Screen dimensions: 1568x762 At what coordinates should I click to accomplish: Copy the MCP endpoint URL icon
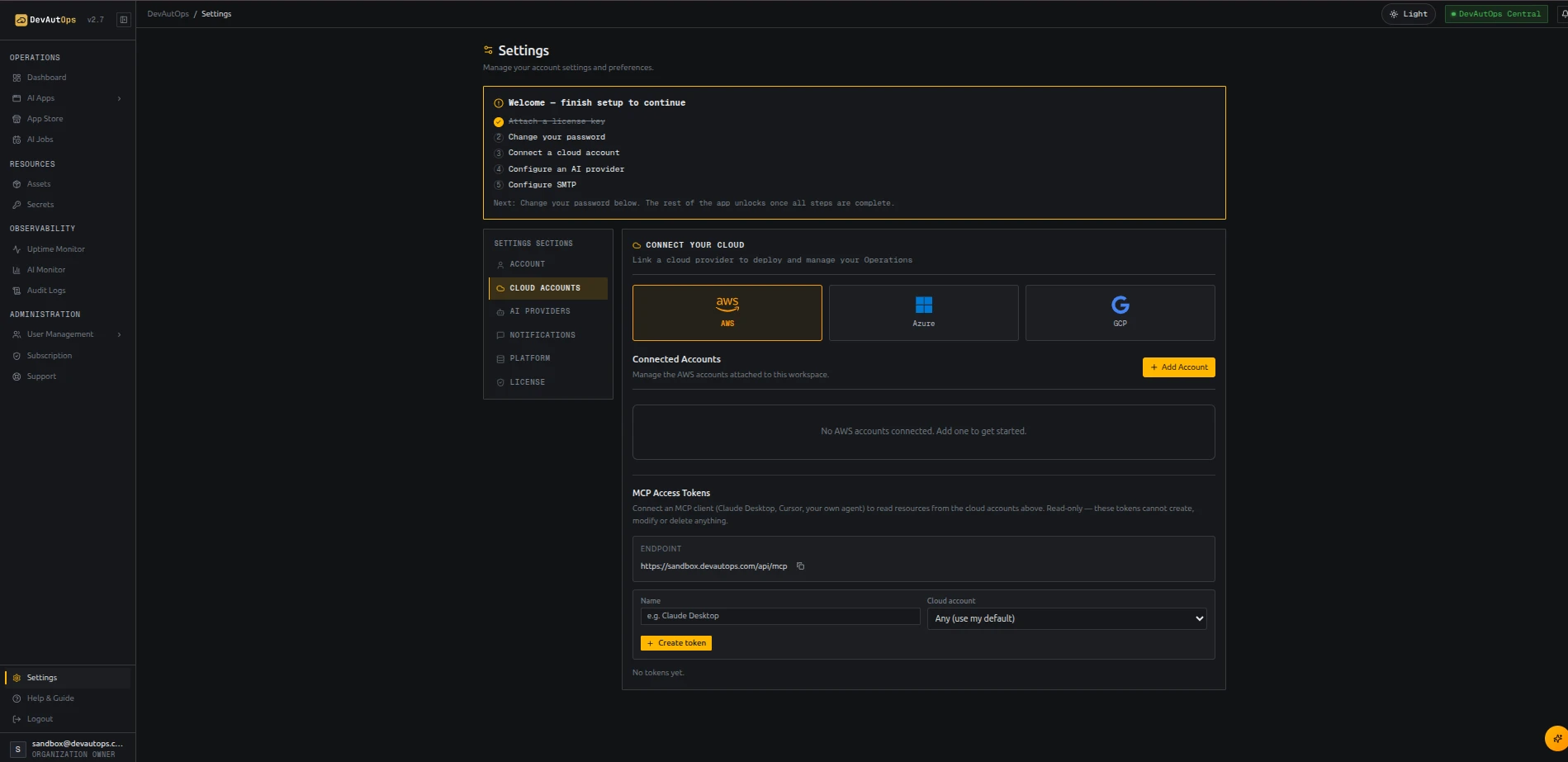[800, 566]
